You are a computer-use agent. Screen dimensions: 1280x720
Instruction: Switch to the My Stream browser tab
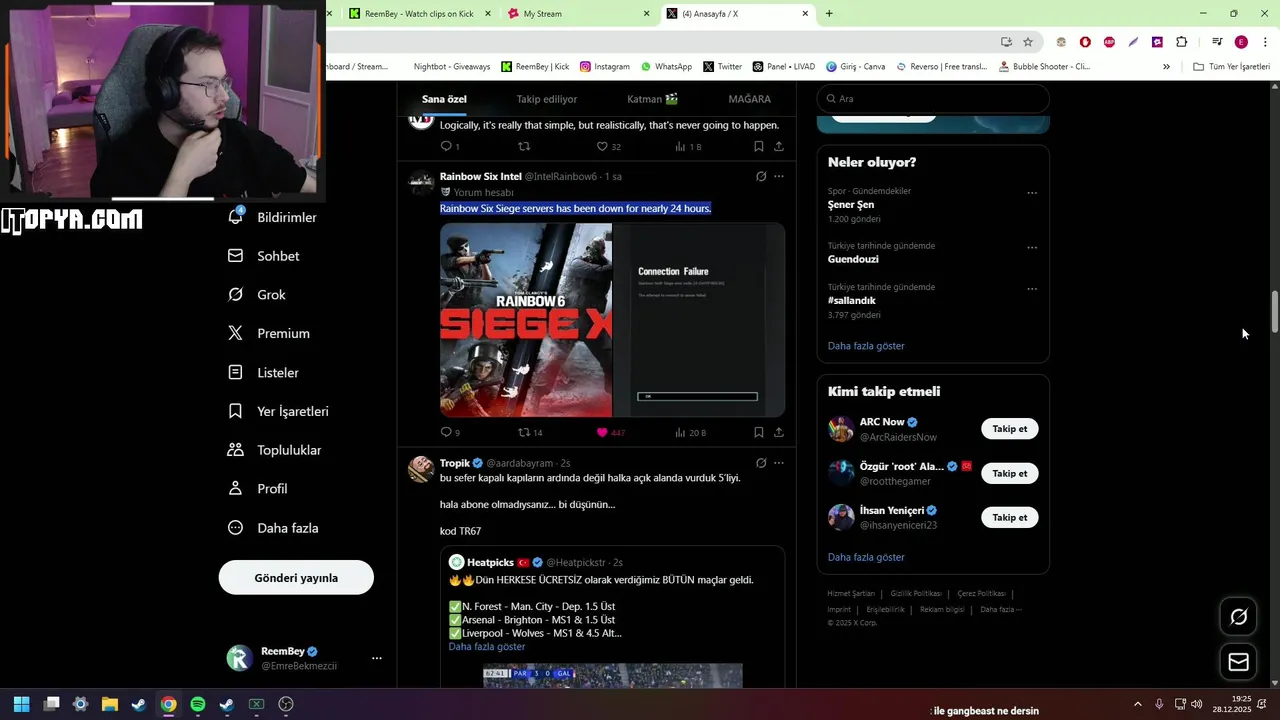pos(578,14)
